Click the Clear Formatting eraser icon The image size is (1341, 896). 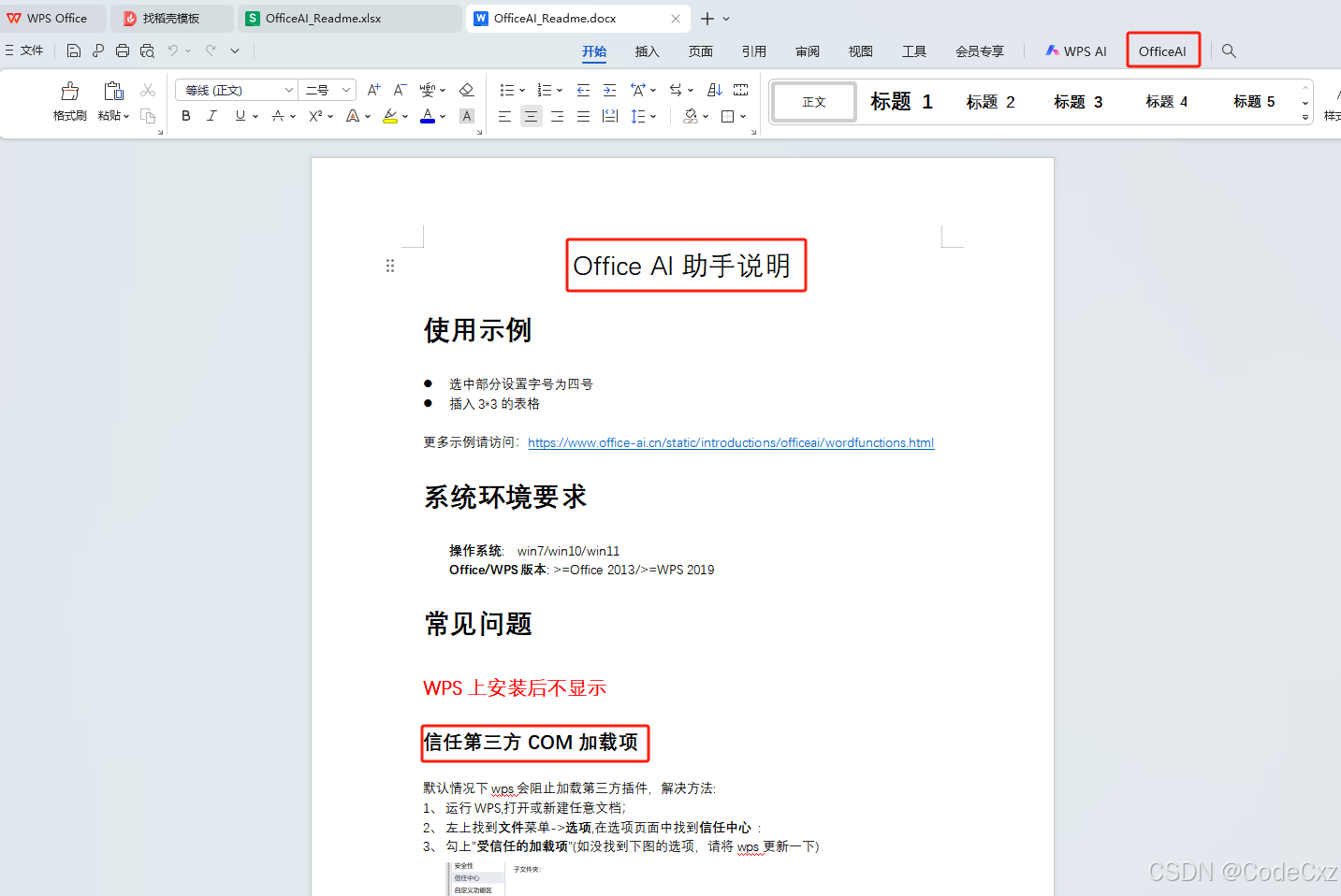tap(467, 90)
